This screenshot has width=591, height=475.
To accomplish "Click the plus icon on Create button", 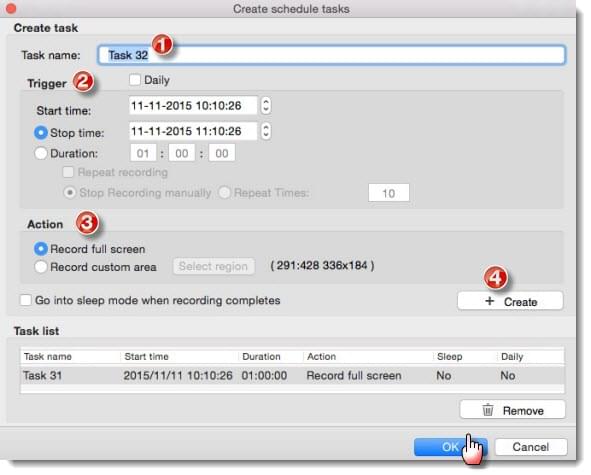I will point(489,301).
